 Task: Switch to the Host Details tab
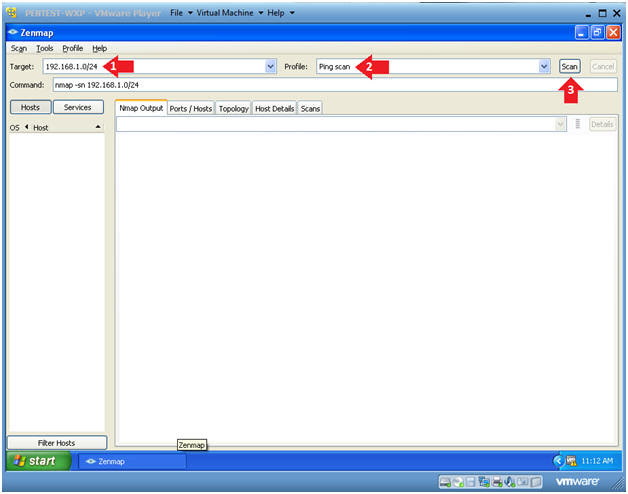pyautogui.click(x=274, y=109)
